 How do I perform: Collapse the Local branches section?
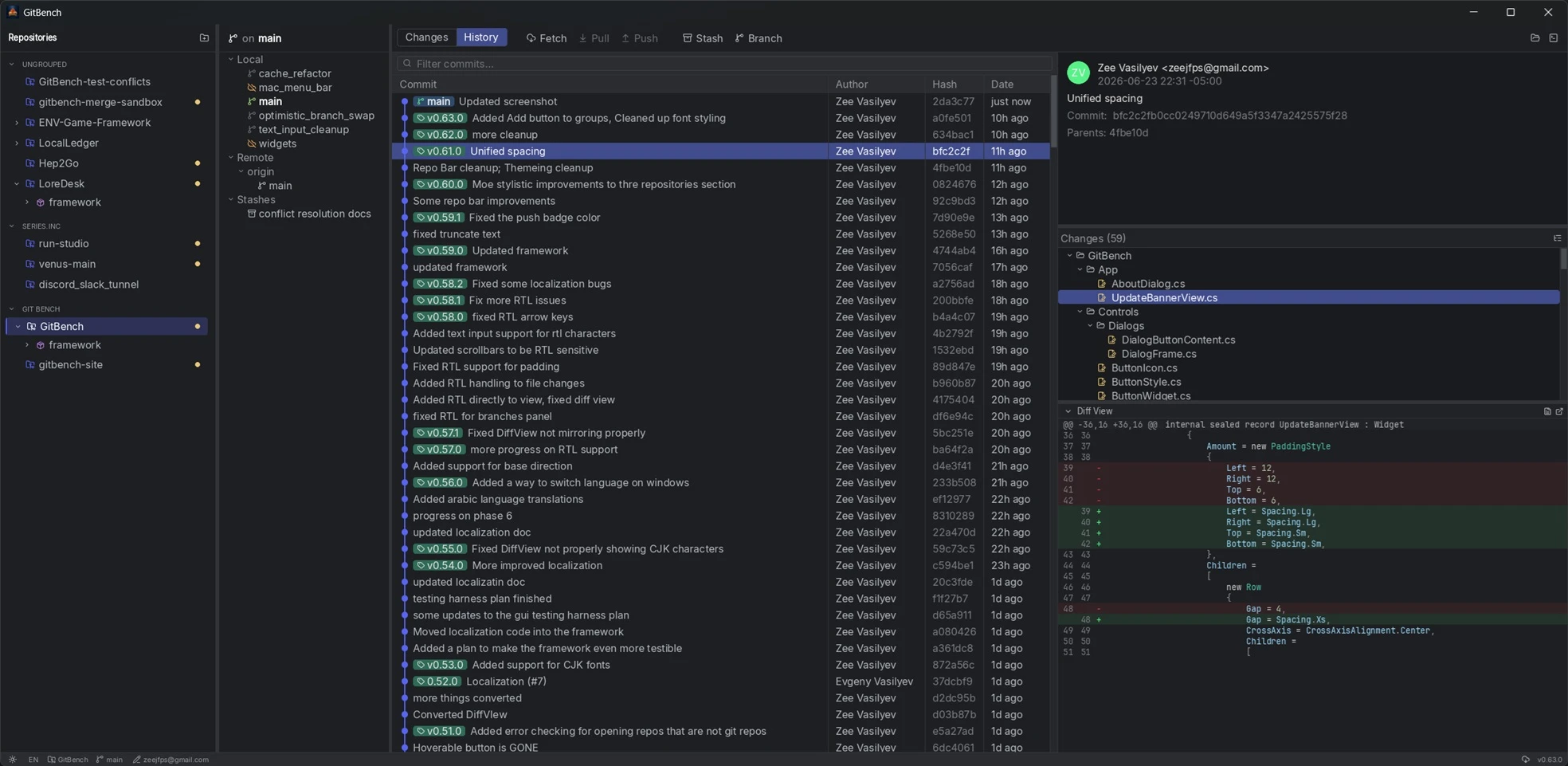click(x=231, y=59)
